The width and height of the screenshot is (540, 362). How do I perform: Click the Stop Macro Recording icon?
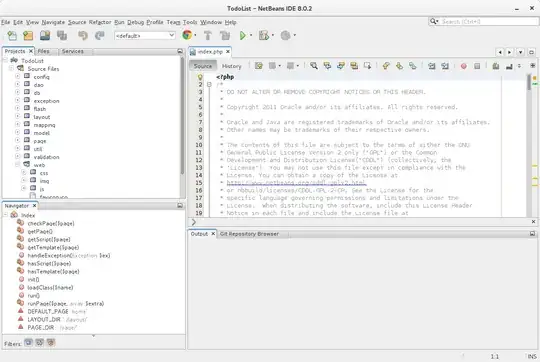477,66
